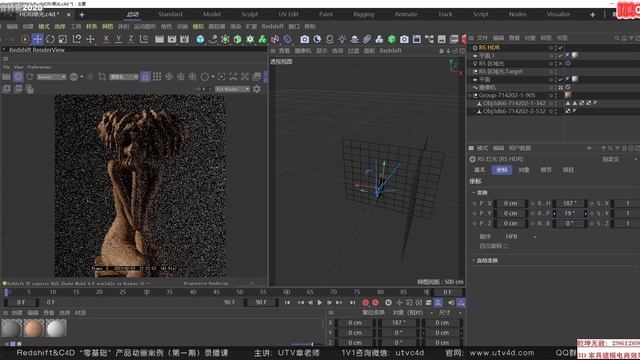The image size is (640, 360).
Task: Open RenderView settings gear icon
Action: point(257,89)
